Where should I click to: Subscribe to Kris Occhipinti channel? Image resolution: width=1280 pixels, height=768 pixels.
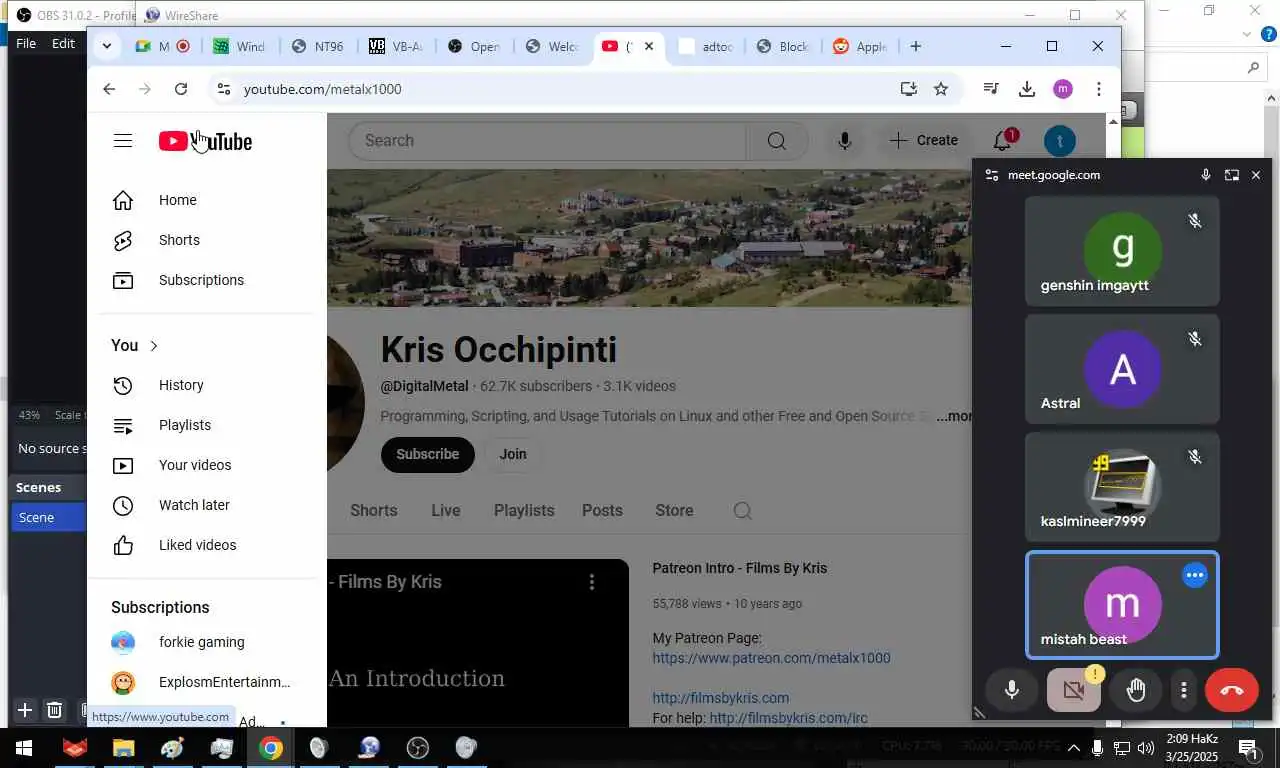pyautogui.click(x=427, y=454)
